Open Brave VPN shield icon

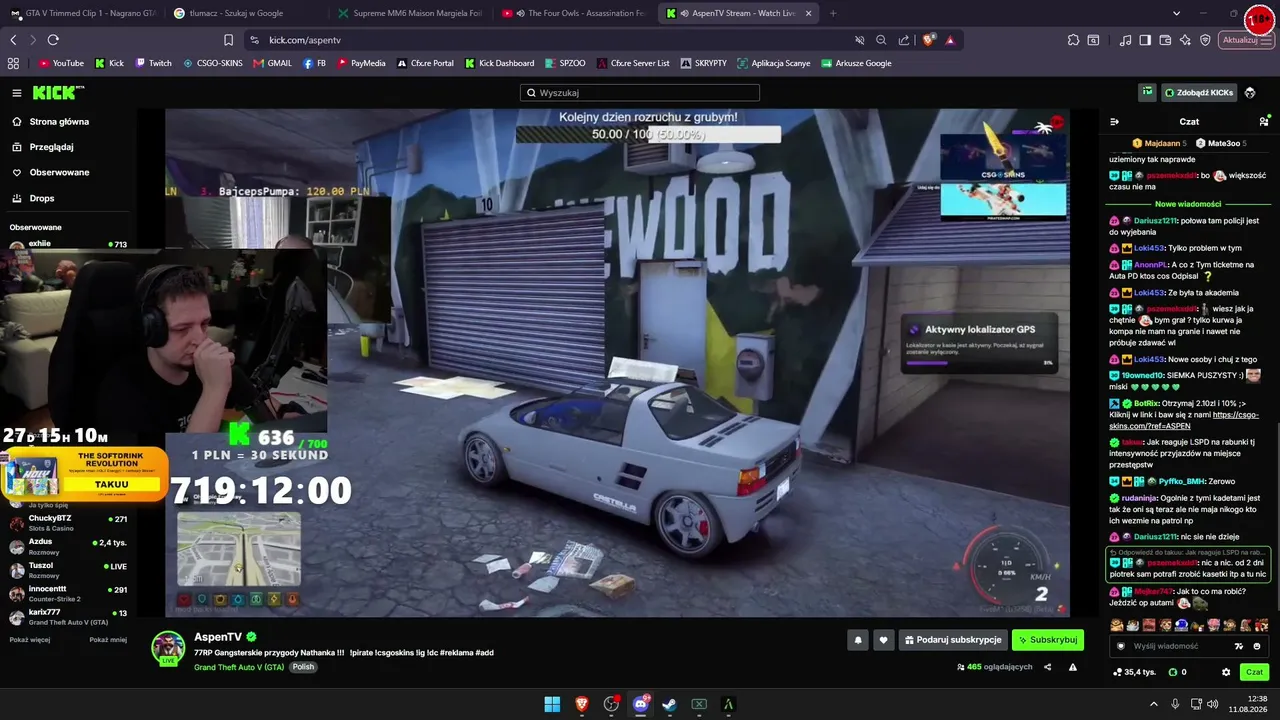point(1205,40)
